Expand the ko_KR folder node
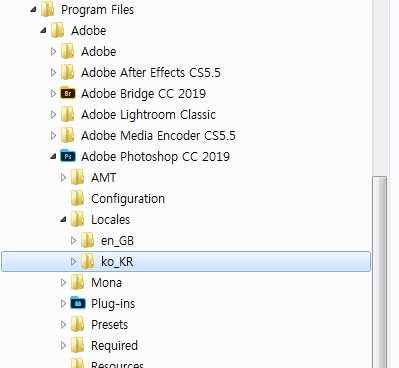Viewport: 399px width, 368px height. (73, 261)
